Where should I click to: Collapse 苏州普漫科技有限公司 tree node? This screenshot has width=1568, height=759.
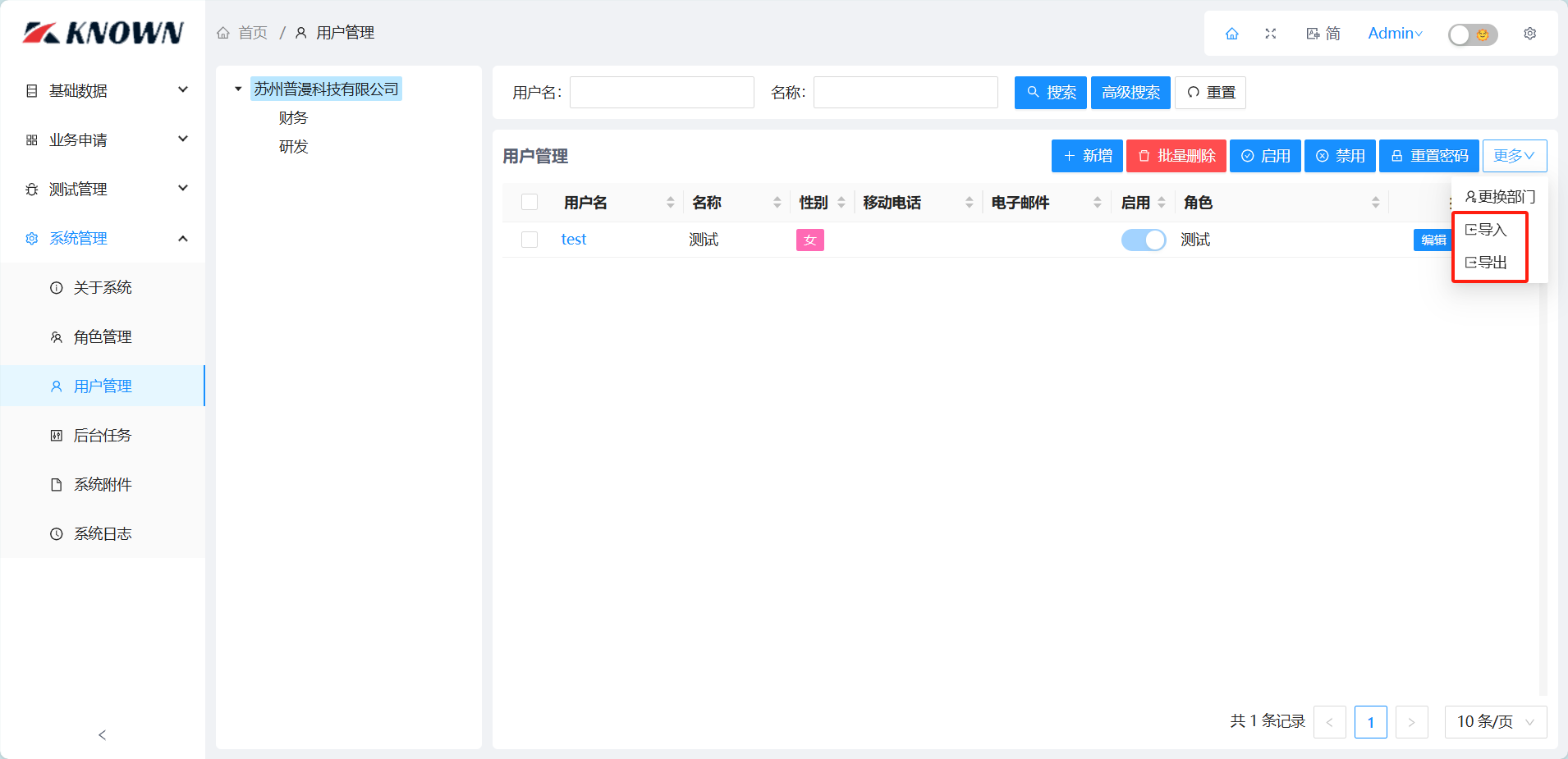click(x=238, y=89)
